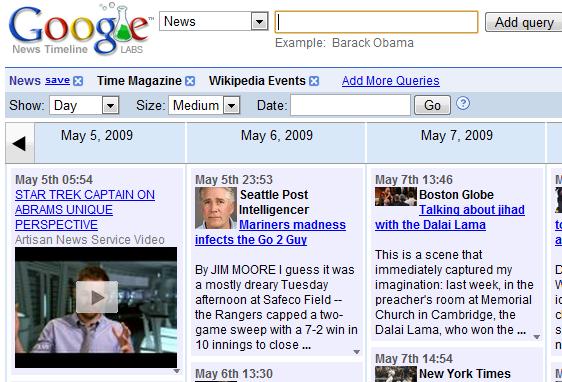Open Mariners madness infects the Go 2 Guy
Image resolution: width=562 pixels, height=382 pixels.
271,232
